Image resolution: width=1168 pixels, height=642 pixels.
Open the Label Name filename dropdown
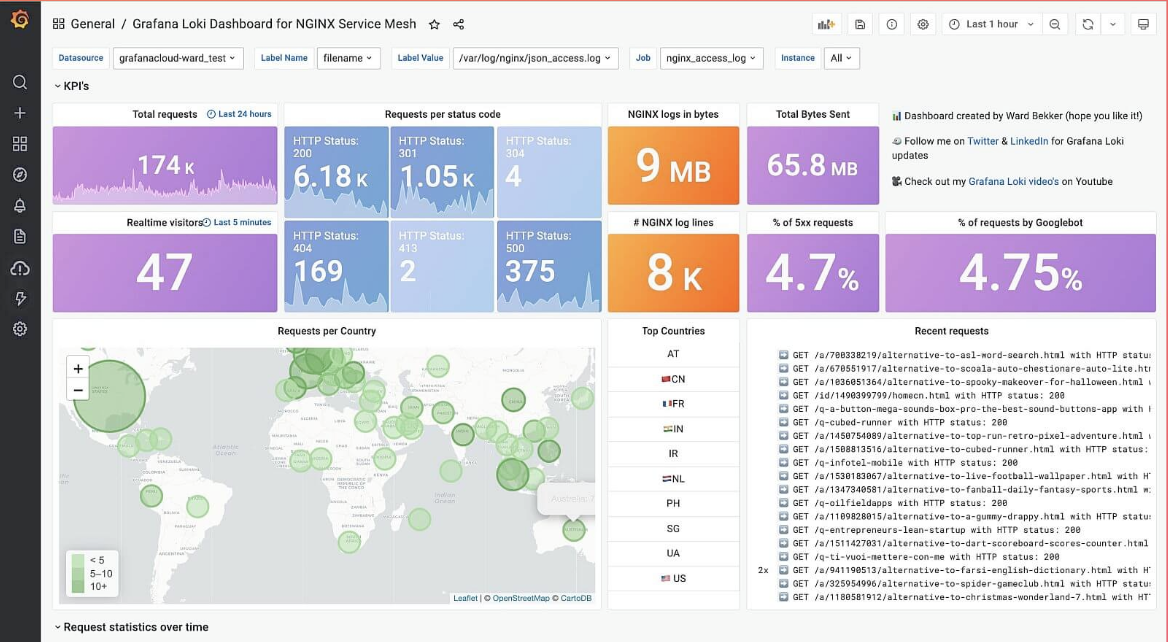(x=349, y=58)
